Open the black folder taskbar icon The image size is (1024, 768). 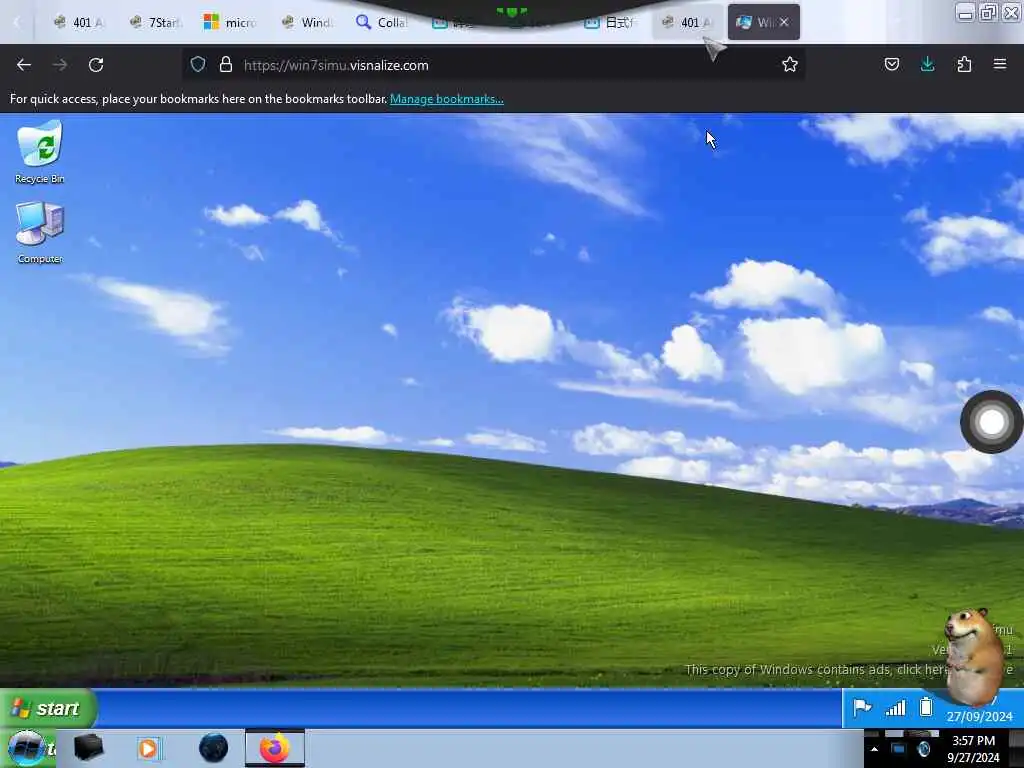[x=88, y=748]
